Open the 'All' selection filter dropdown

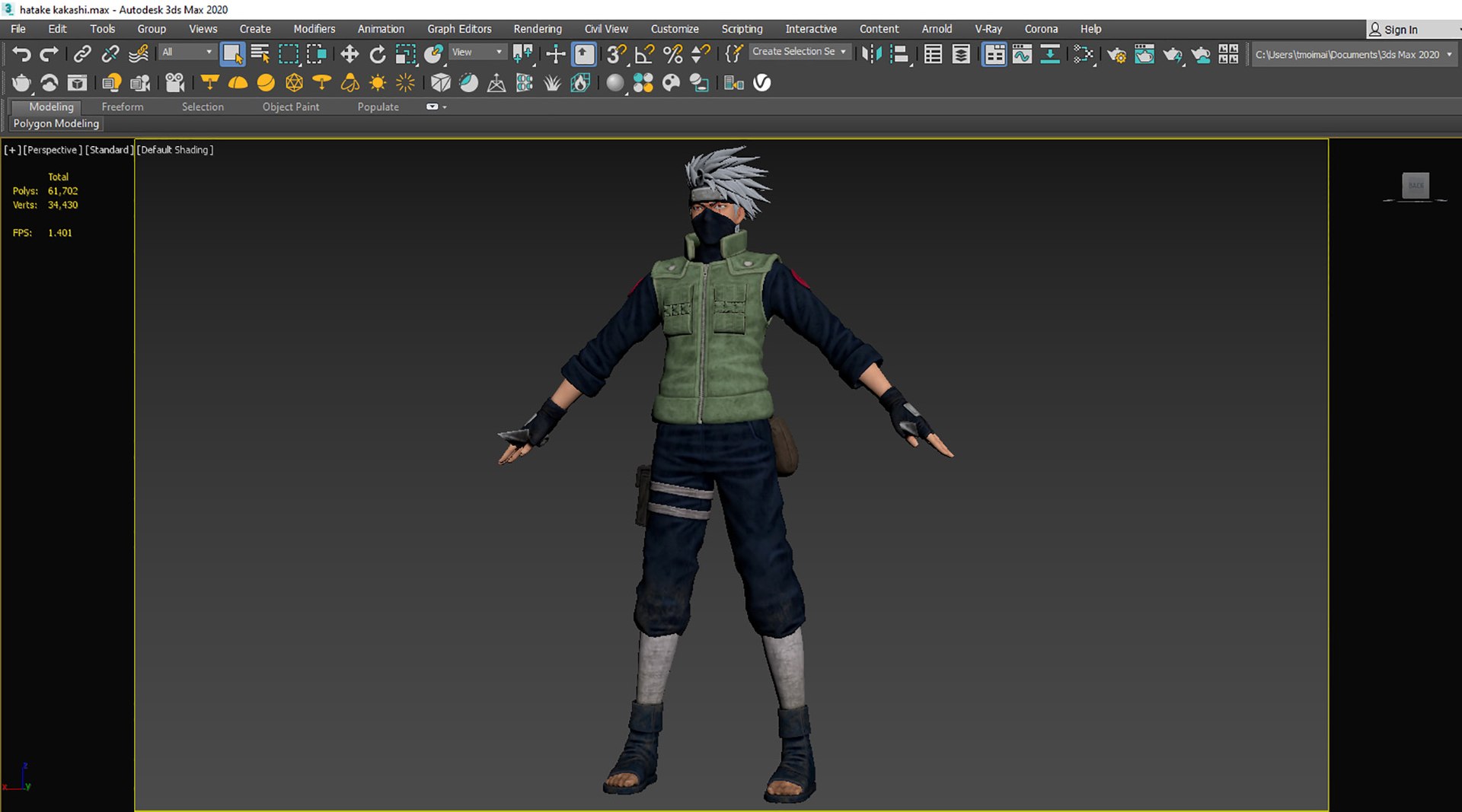click(187, 52)
